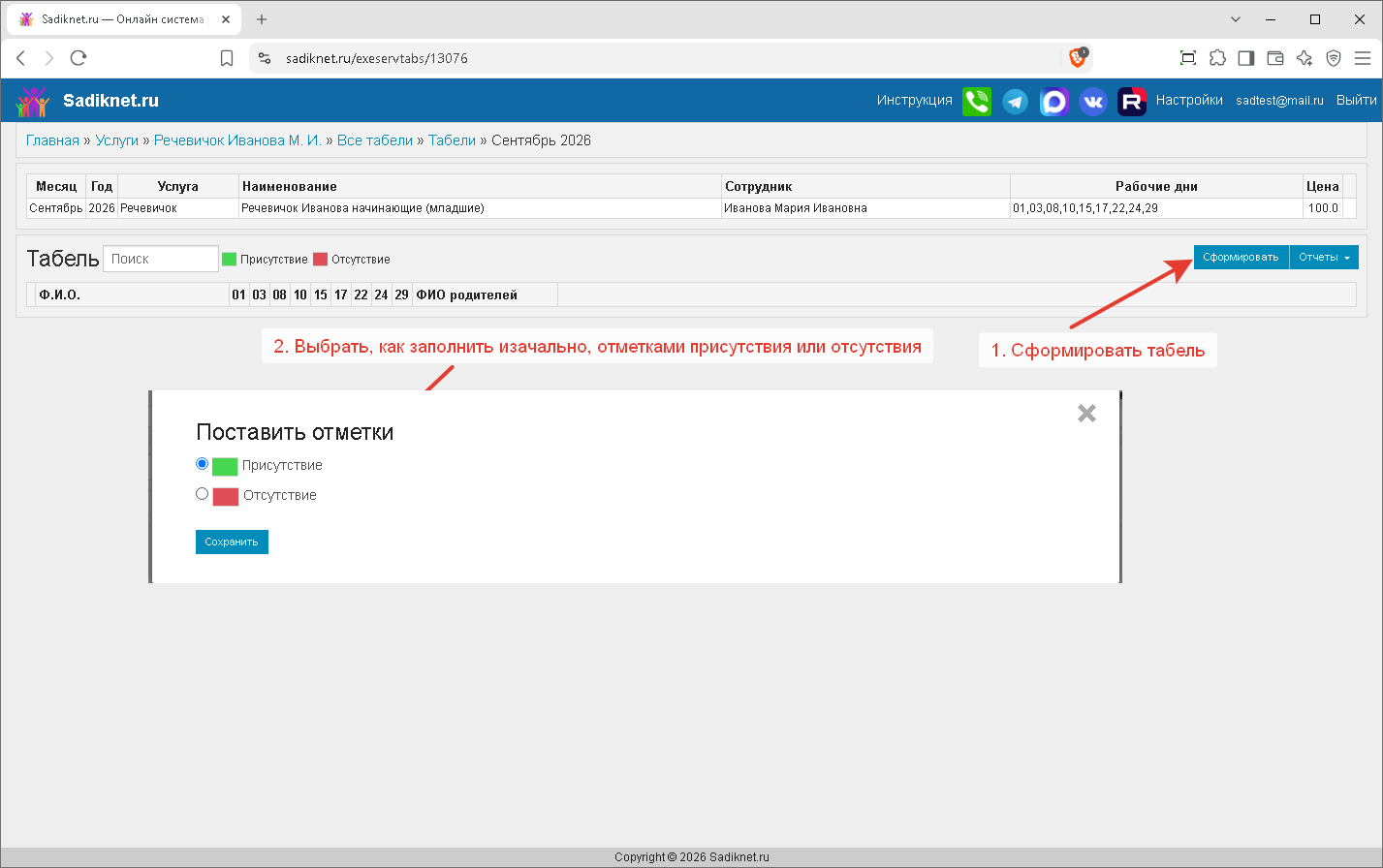This screenshot has width=1383, height=868.
Task: Click the green Присутствие legend swatch near the search box
Action: [229, 259]
